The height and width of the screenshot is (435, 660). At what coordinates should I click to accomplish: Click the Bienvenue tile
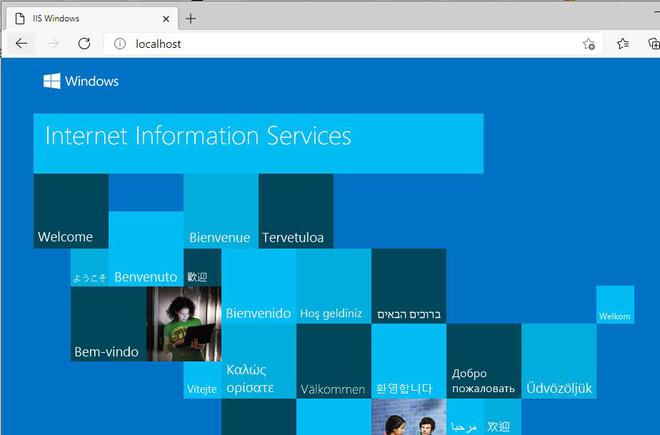point(221,211)
